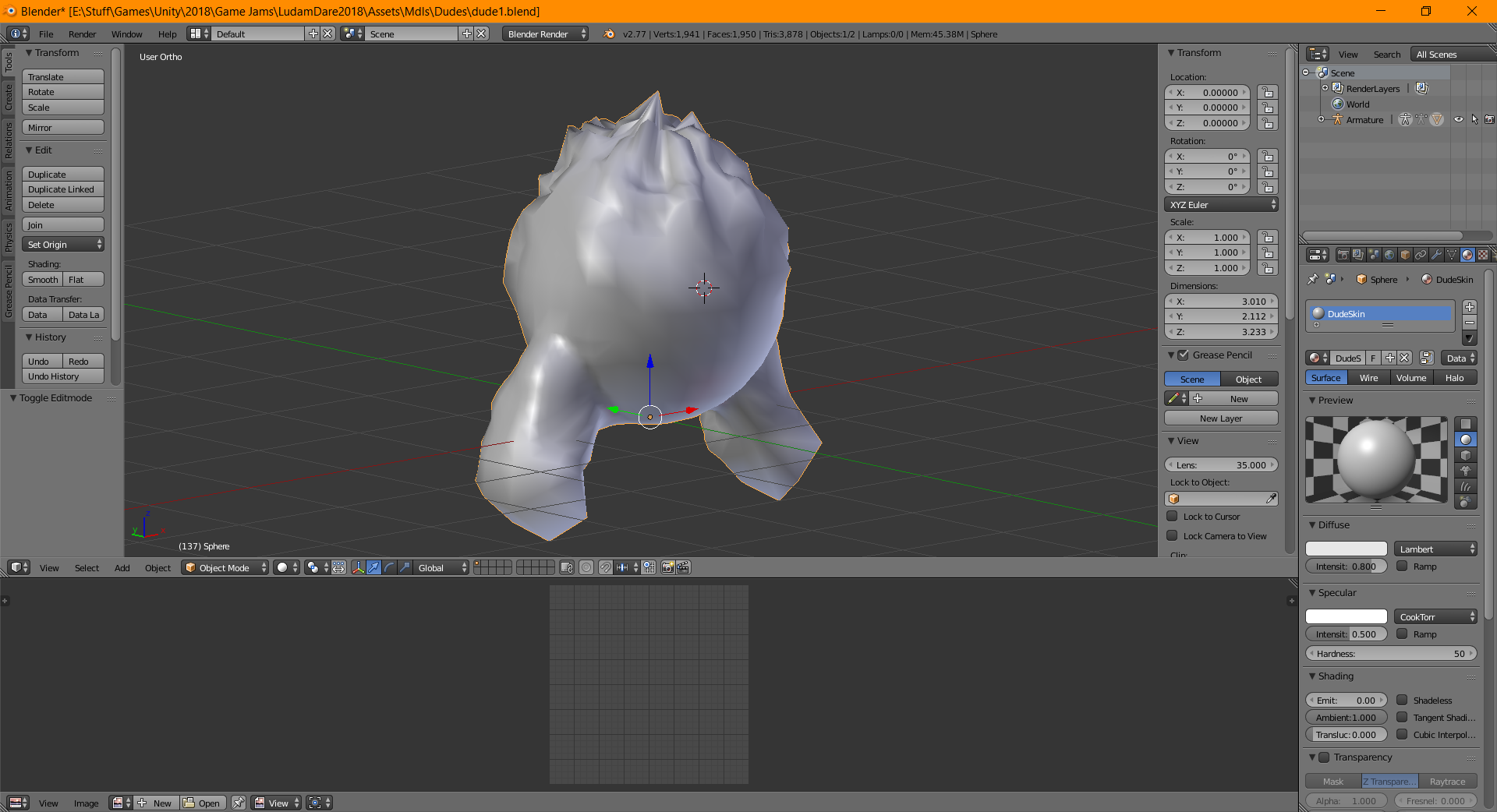Remove material slot with minus button
Viewport: 1497px width, 812px height.
coord(1470,323)
